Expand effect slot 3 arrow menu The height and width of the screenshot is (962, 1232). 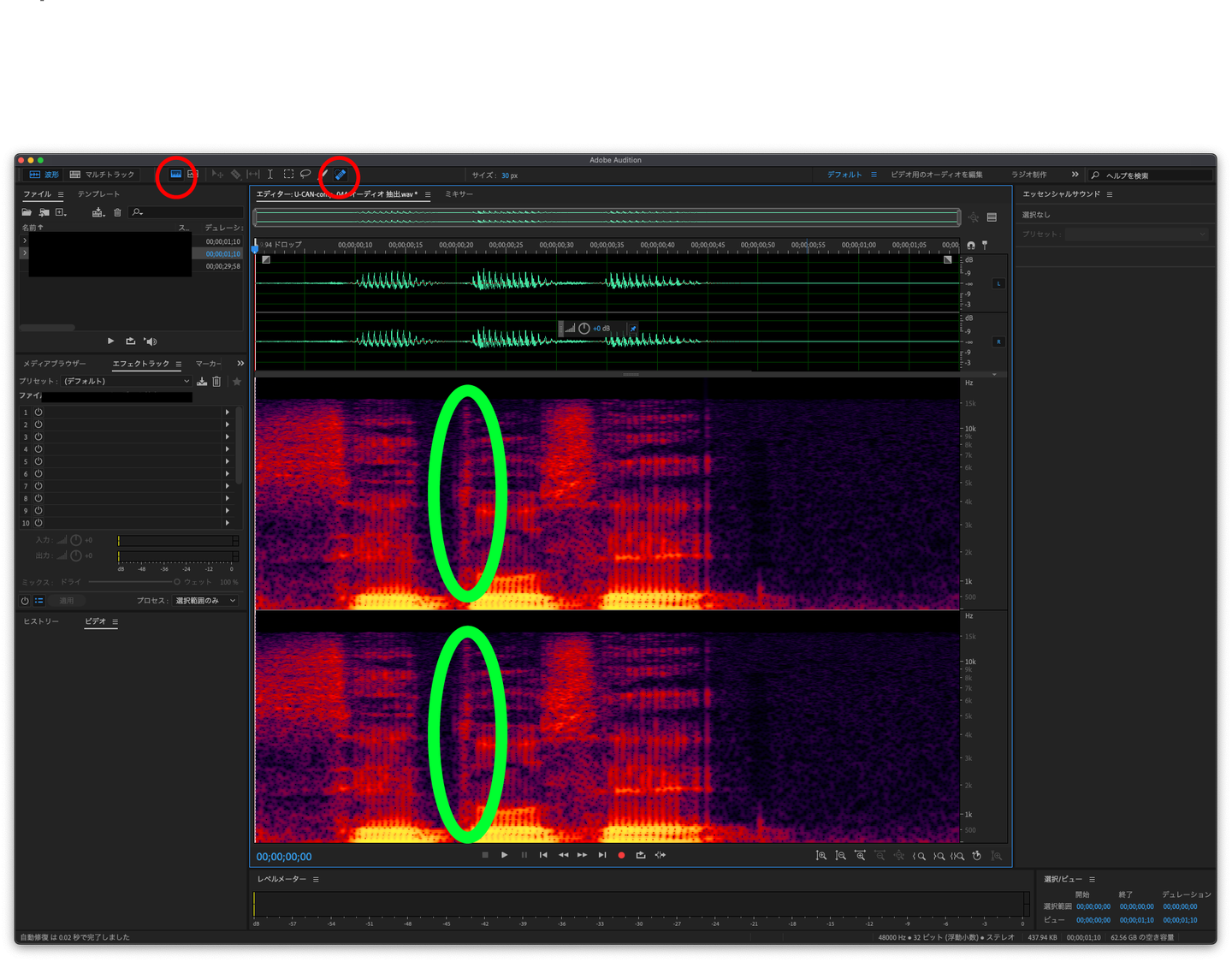[x=228, y=437]
